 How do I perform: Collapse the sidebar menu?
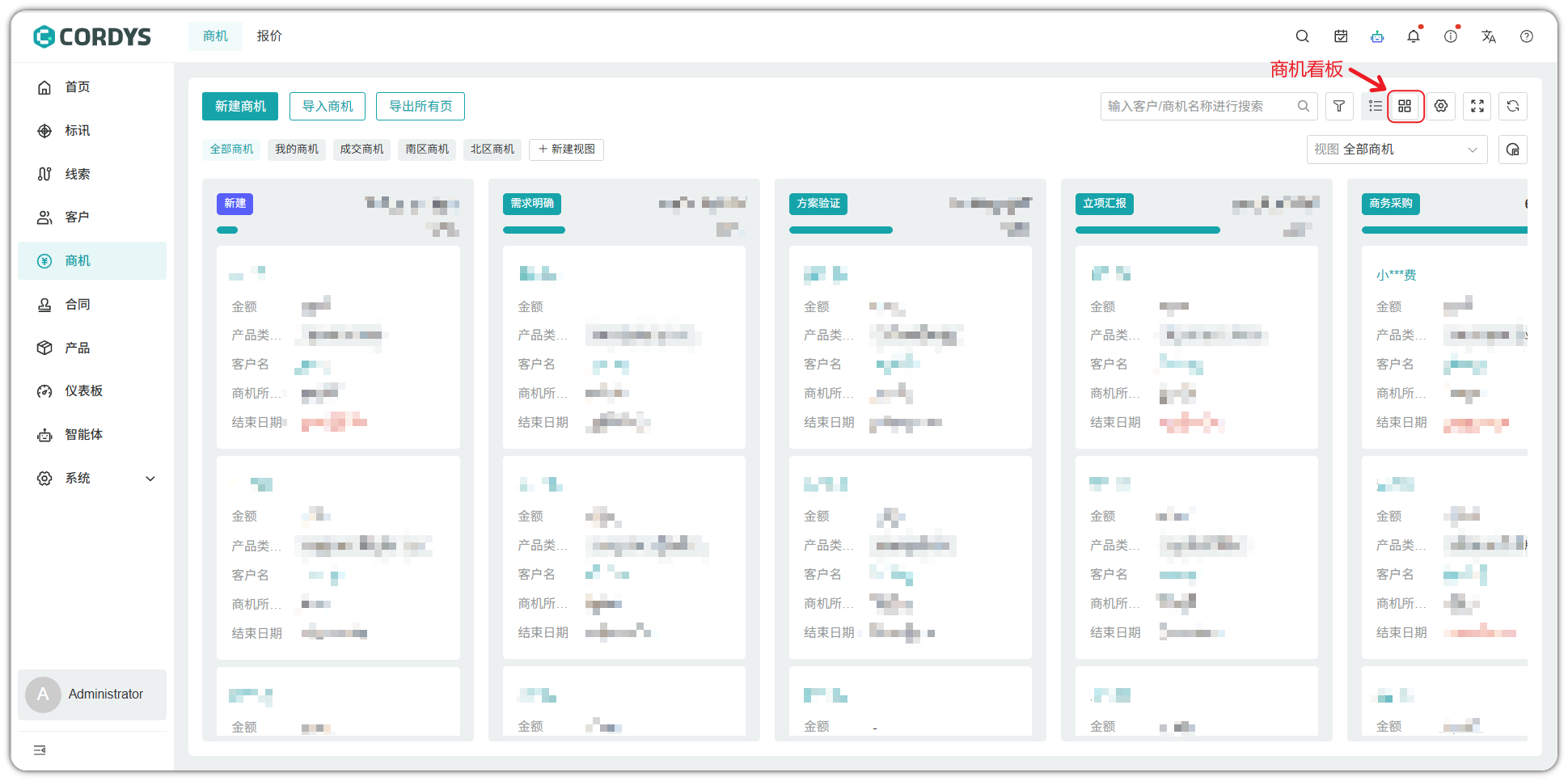pos(40,750)
